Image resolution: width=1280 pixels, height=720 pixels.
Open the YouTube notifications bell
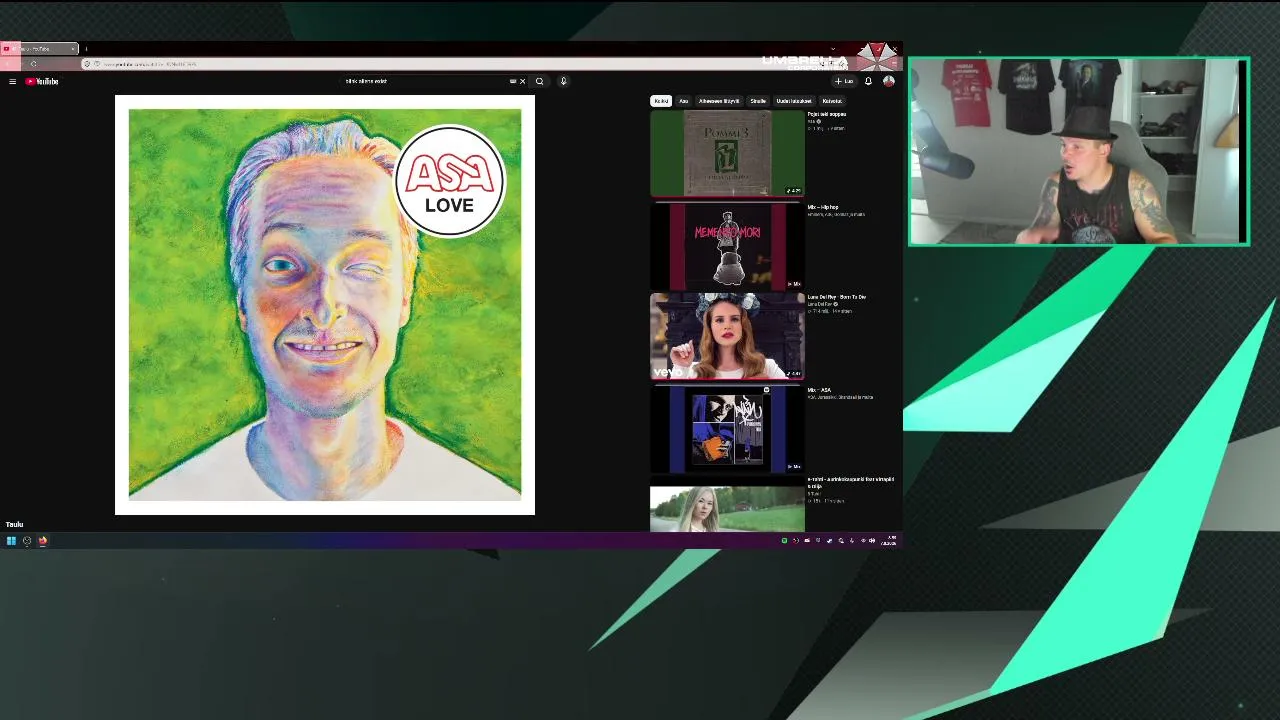(x=868, y=81)
